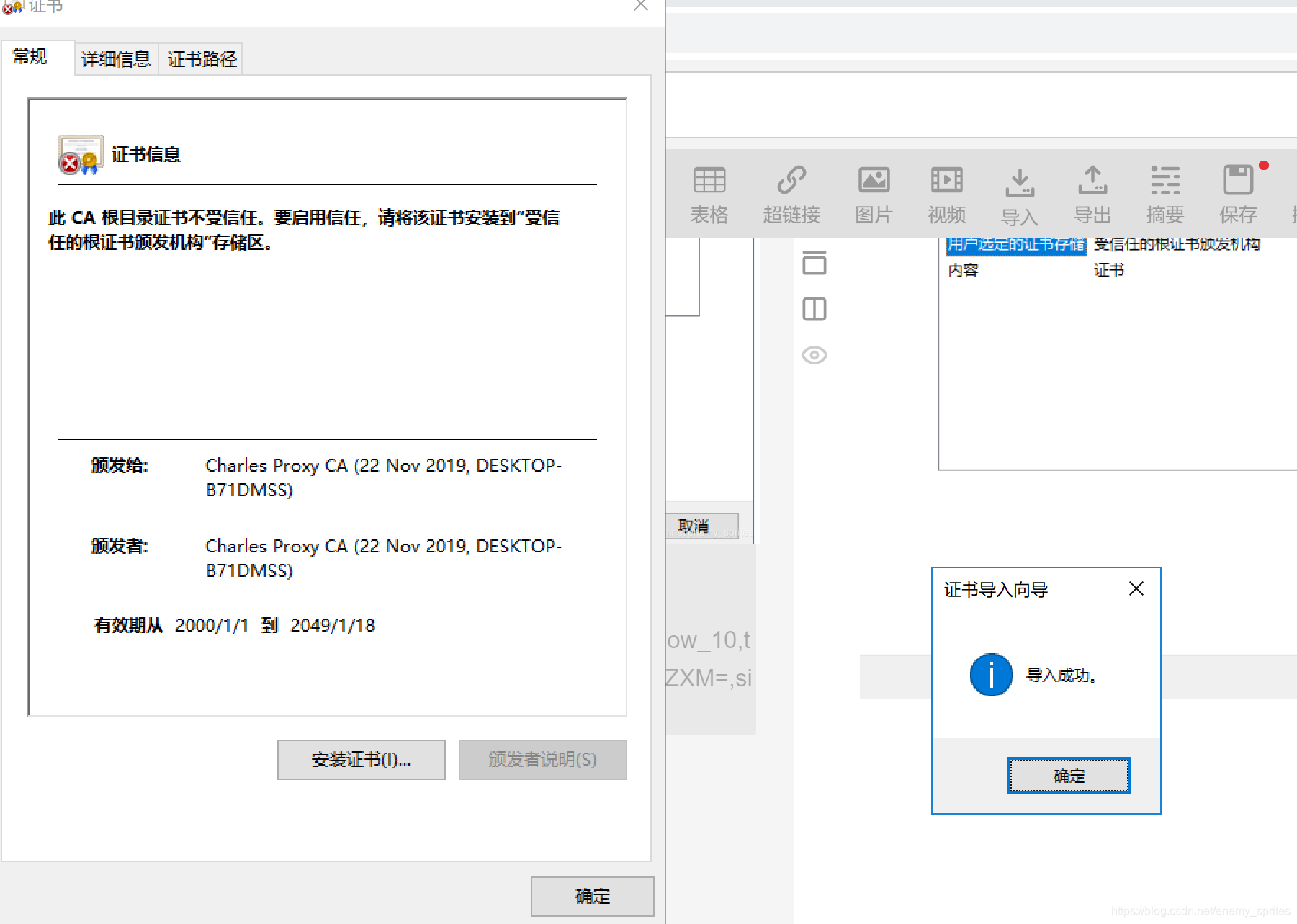This screenshot has width=1297, height=924.
Task: Click the untrusted CA root warning text
Action: pyautogui.click(x=304, y=230)
